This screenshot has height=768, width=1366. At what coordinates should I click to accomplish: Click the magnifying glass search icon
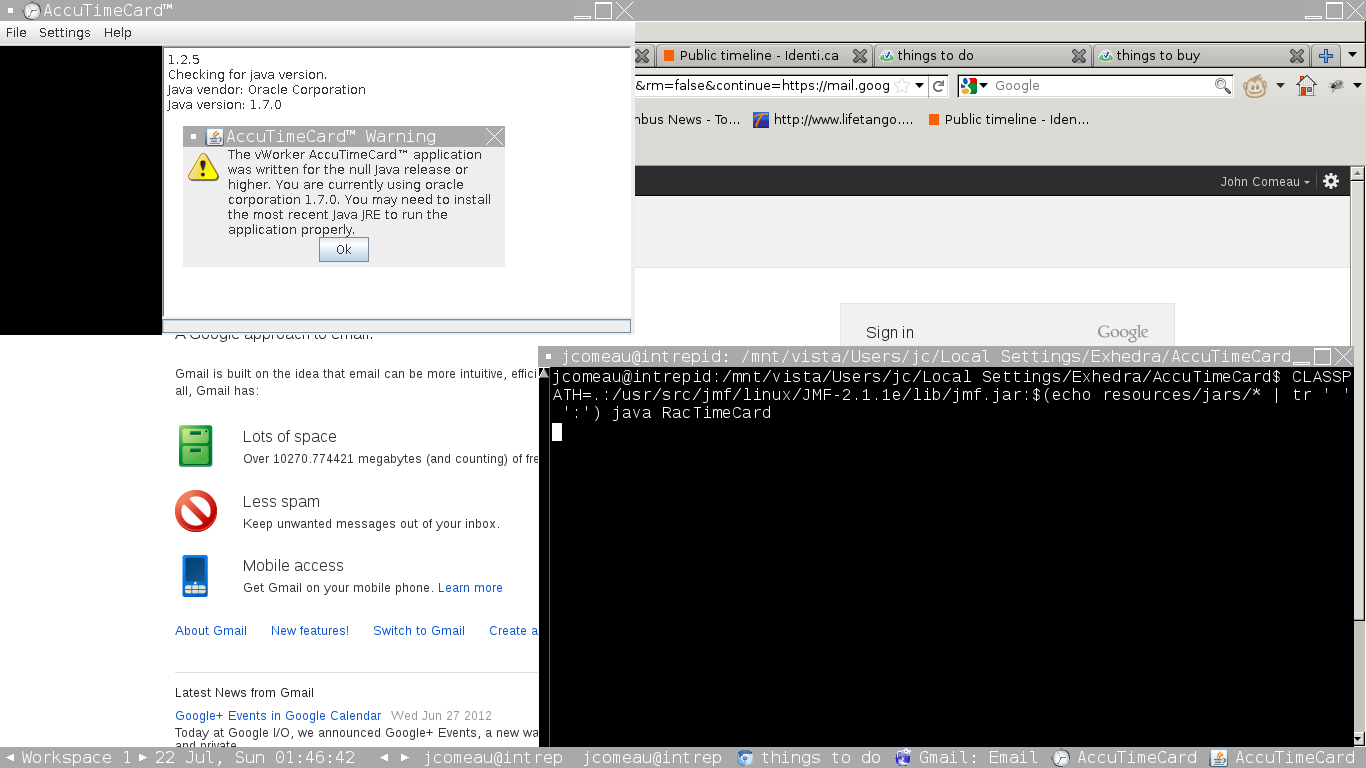1222,86
